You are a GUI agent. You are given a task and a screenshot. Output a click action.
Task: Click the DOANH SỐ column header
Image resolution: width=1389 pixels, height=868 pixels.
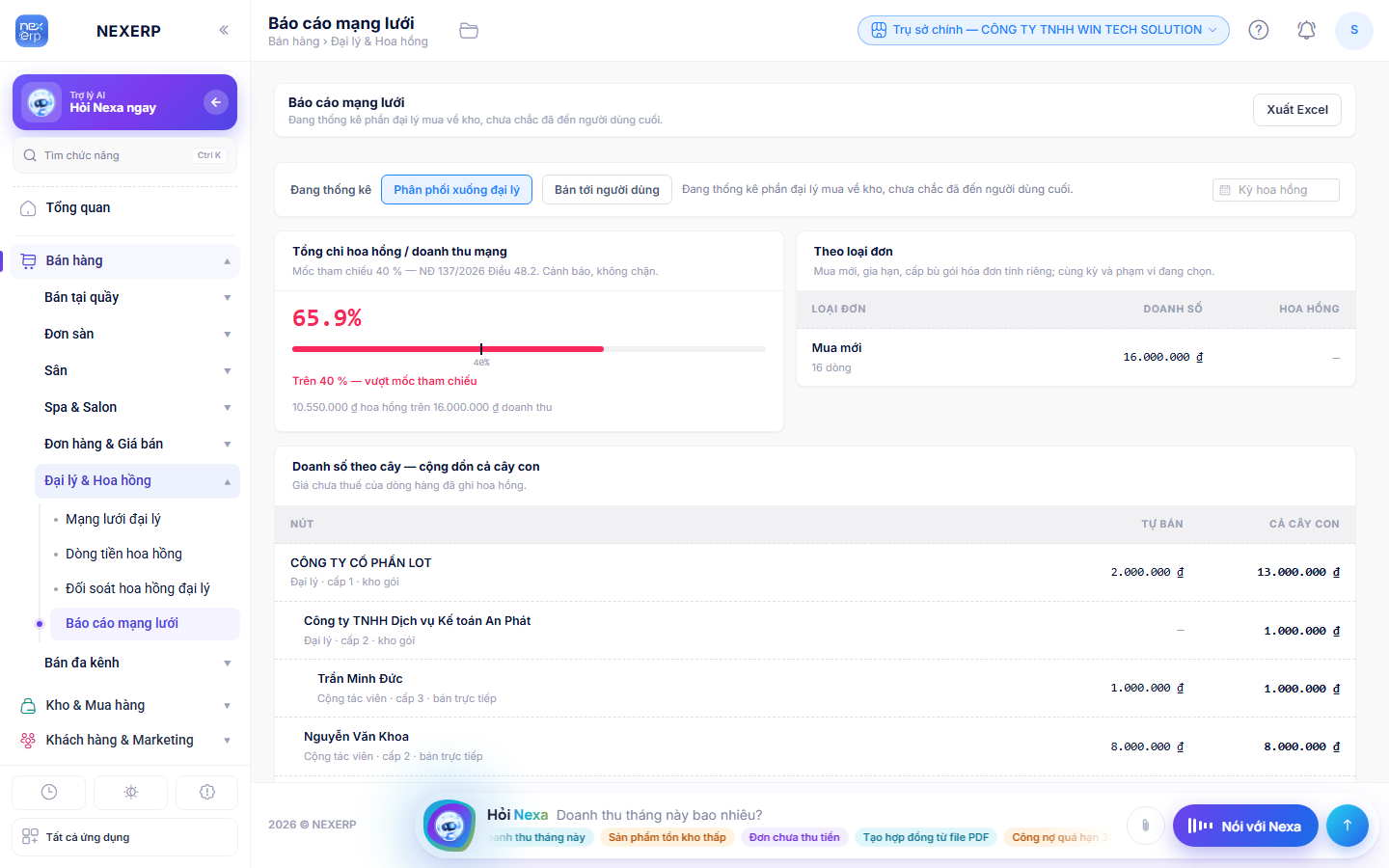click(x=1173, y=310)
